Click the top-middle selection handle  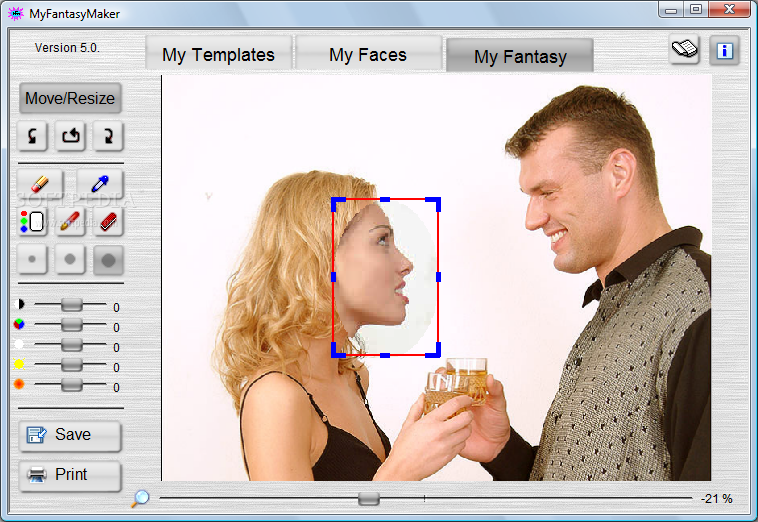[385, 199]
